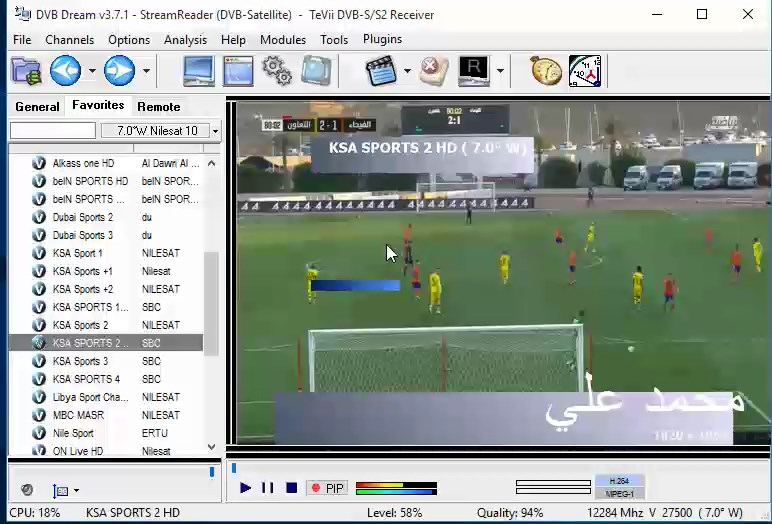Select Nile Sport channel
772x524 pixels.
coord(106,433)
